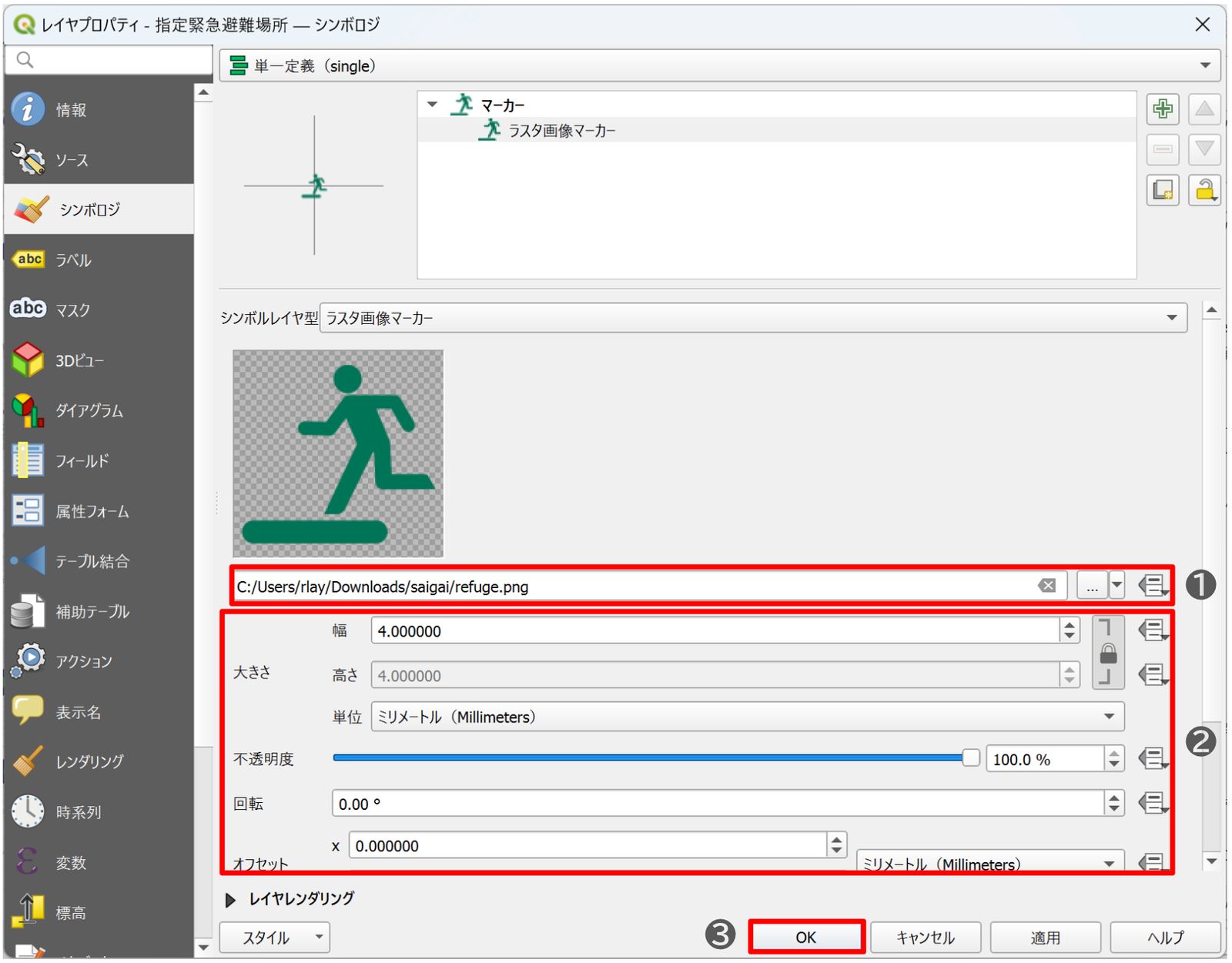The width and height of the screenshot is (1232, 963).
Task: Open data-defined override for opacity
Action: click(x=1153, y=758)
